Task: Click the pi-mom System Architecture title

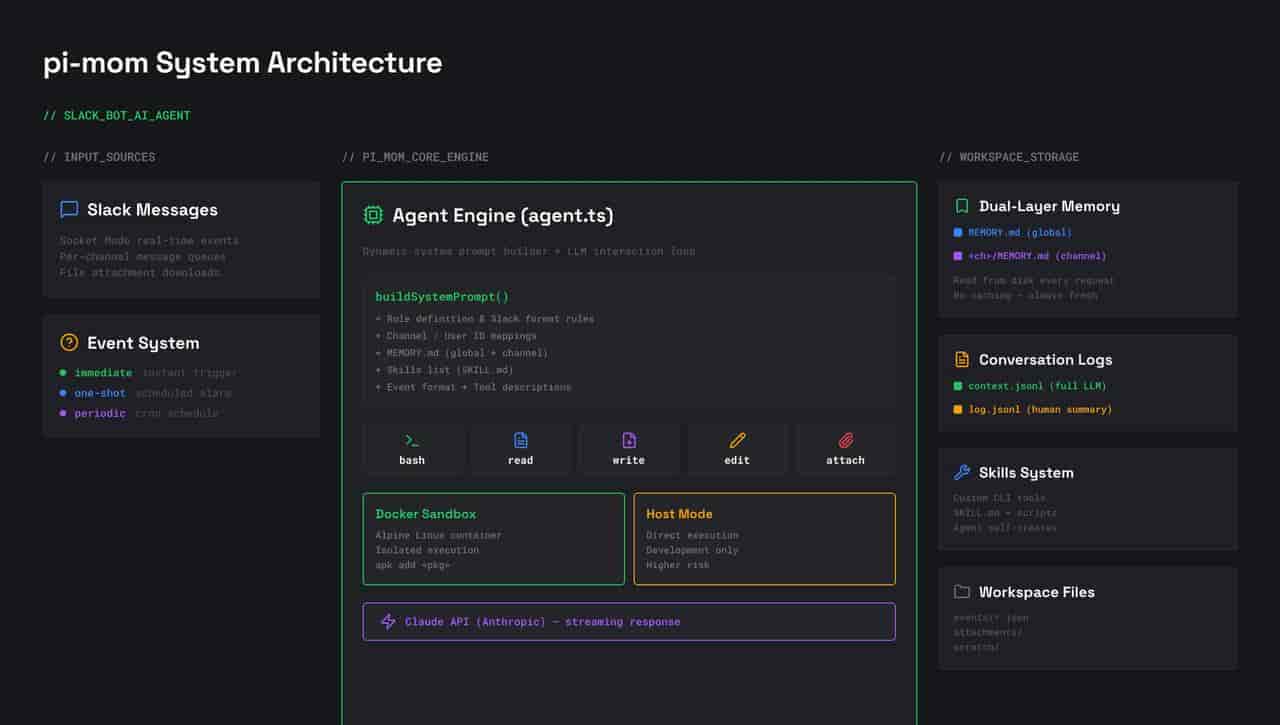Action: click(243, 63)
